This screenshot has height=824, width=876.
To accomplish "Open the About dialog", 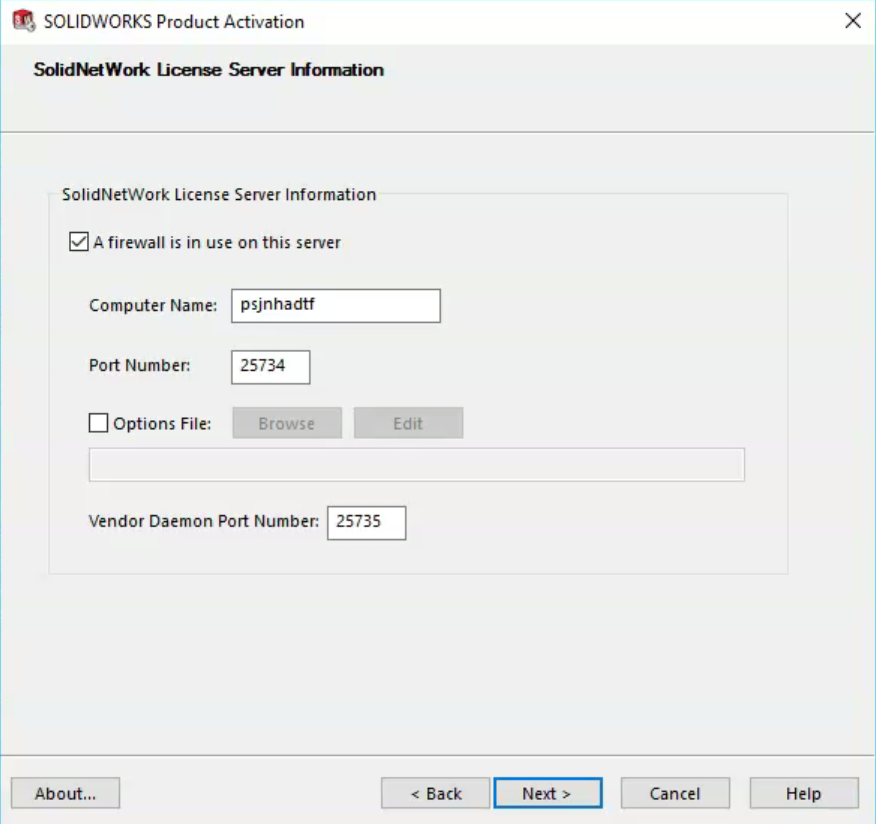I will pyautogui.click(x=65, y=793).
